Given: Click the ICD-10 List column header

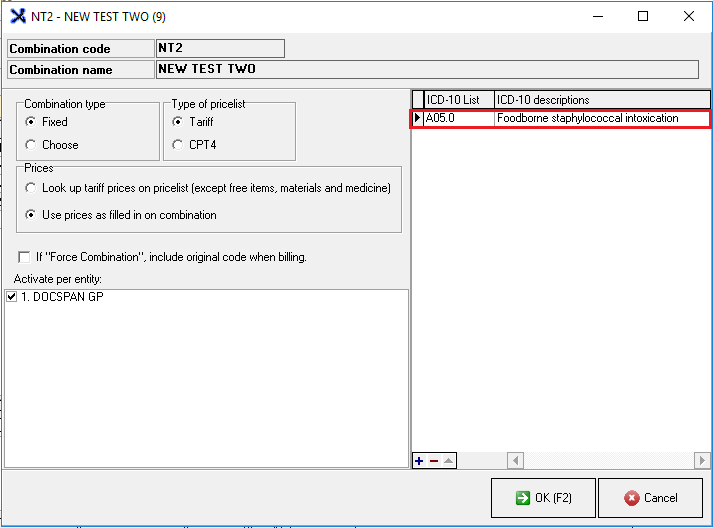Looking at the screenshot, I should tap(459, 100).
